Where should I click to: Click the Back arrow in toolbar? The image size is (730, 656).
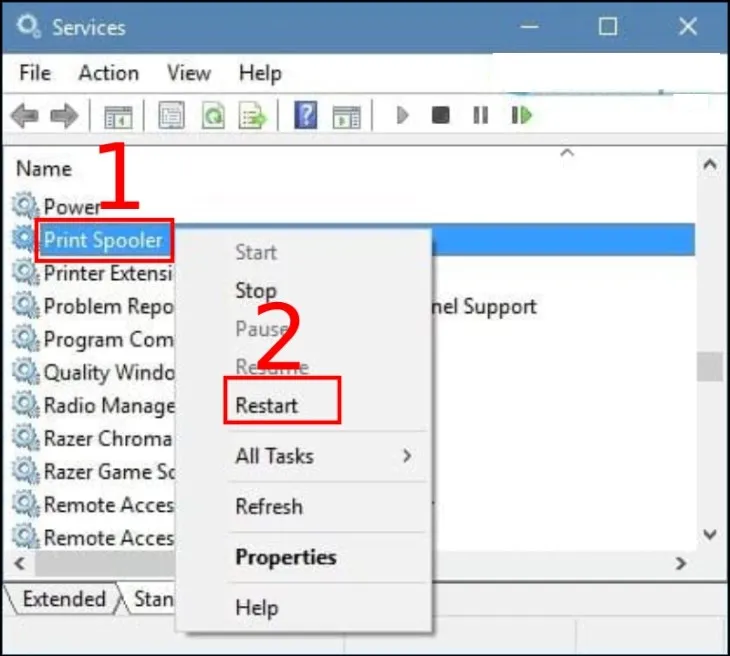[24, 116]
